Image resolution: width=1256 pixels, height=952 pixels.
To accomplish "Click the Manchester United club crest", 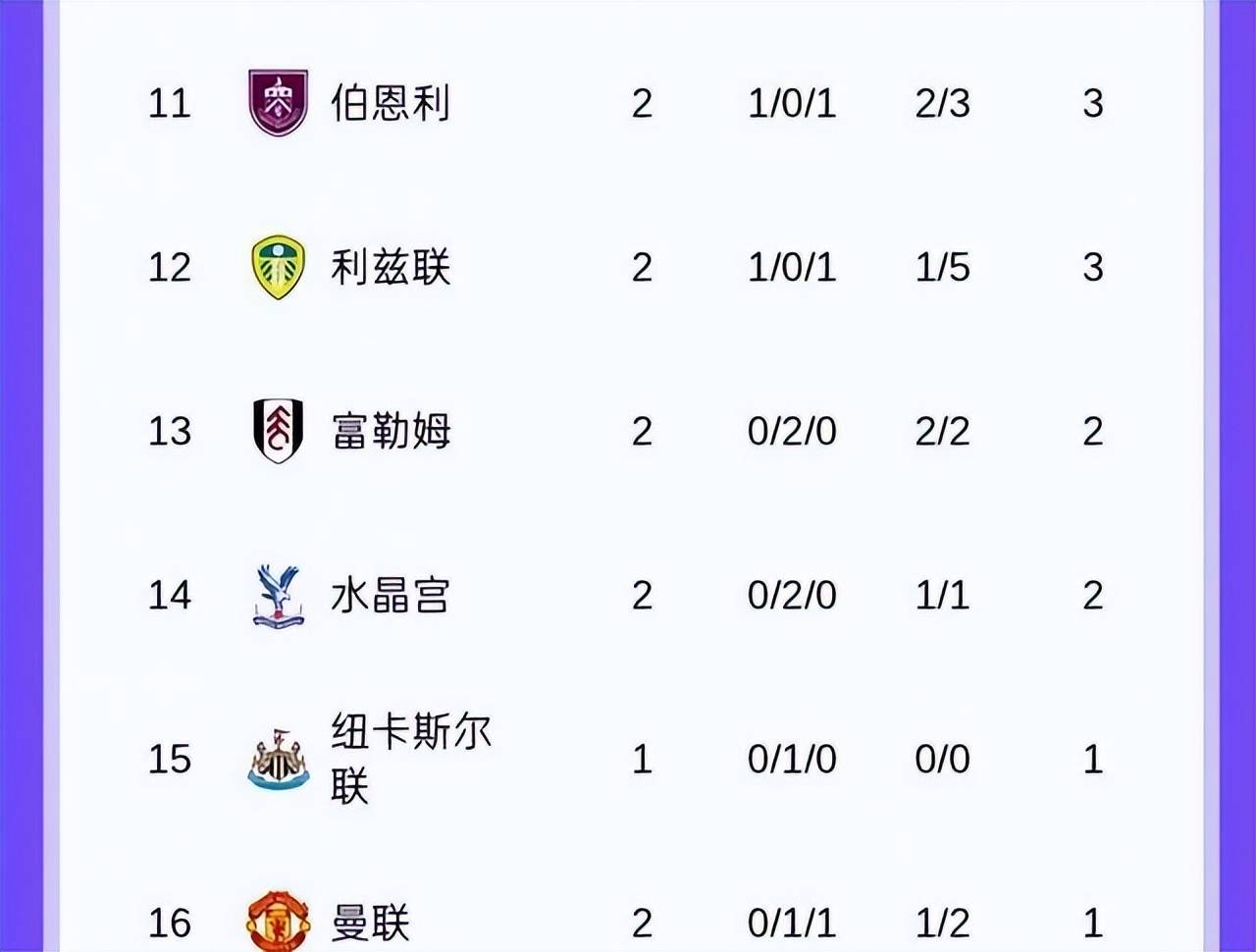I will click(279, 922).
